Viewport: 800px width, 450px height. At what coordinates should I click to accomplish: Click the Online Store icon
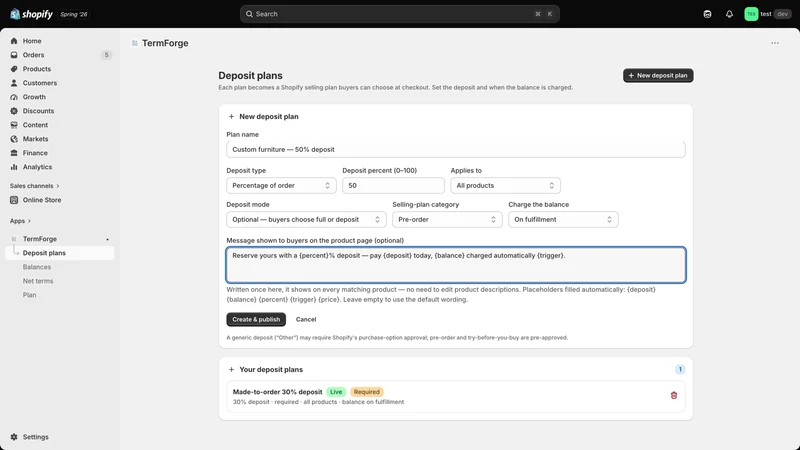pyautogui.click(x=14, y=200)
